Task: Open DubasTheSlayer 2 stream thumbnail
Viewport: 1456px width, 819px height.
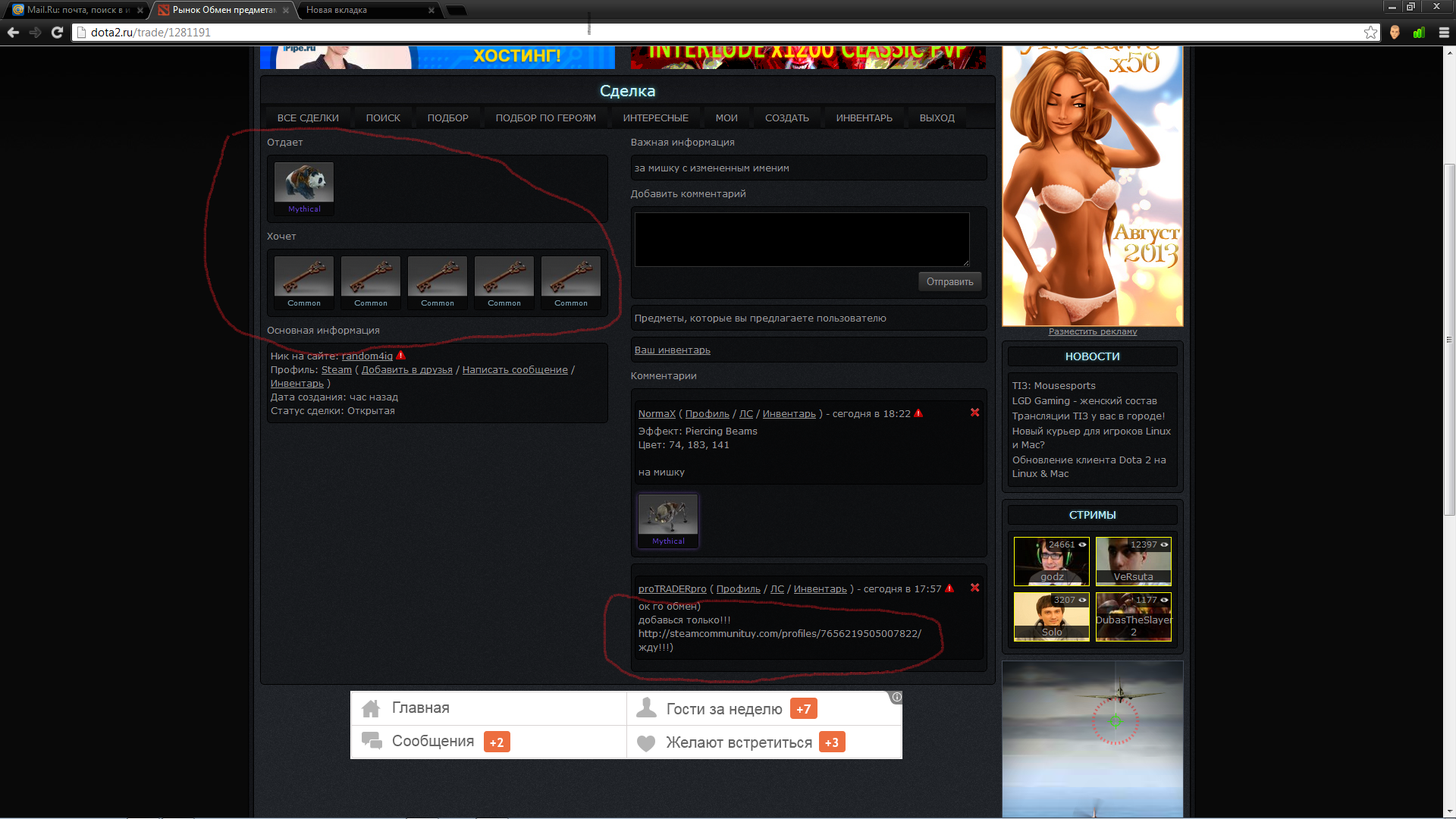Action: click(x=1133, y=617)
